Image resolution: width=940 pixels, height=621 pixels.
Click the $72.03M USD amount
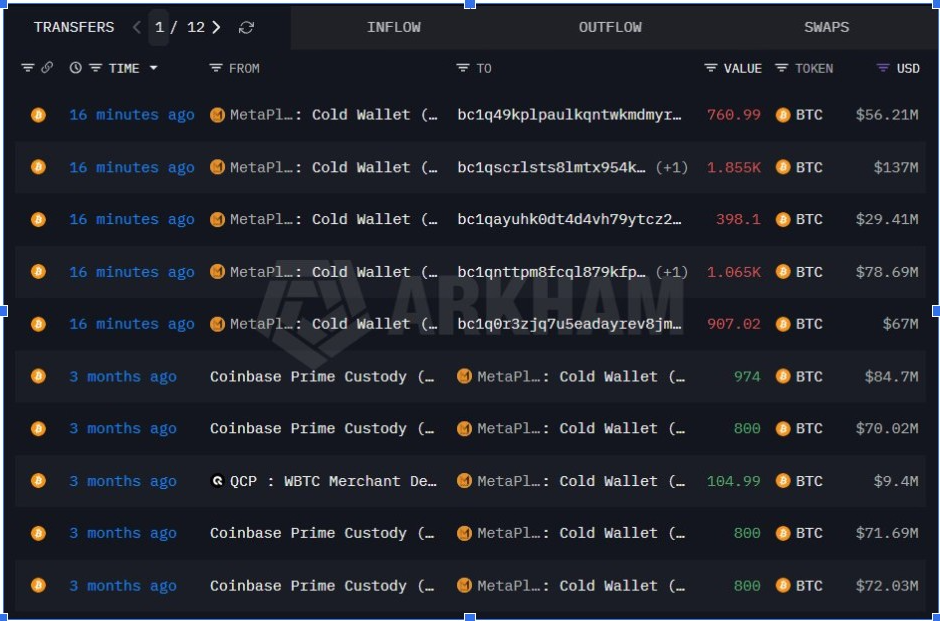[887, 586]
